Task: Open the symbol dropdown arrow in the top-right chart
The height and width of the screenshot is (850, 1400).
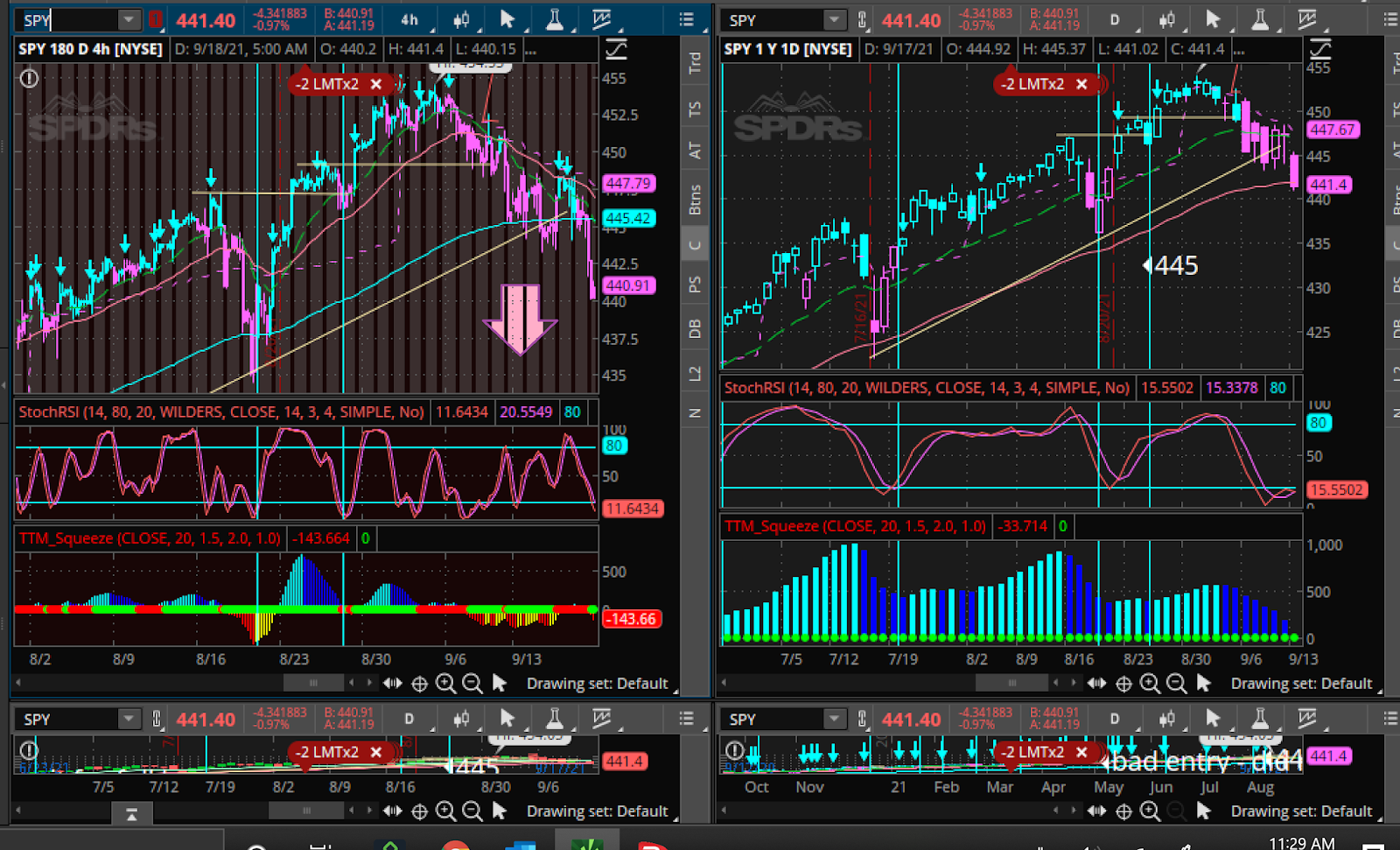Action: click(x=835, y=20)
